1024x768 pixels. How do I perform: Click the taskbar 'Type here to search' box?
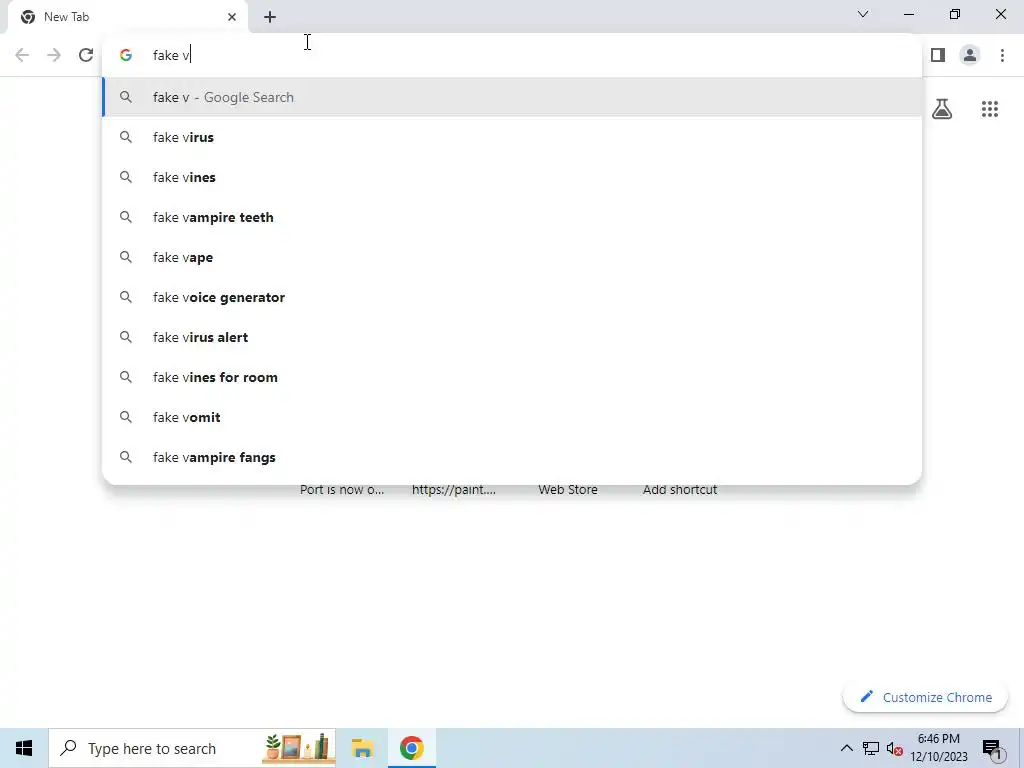pyautogui.click(x=193, y=748)
